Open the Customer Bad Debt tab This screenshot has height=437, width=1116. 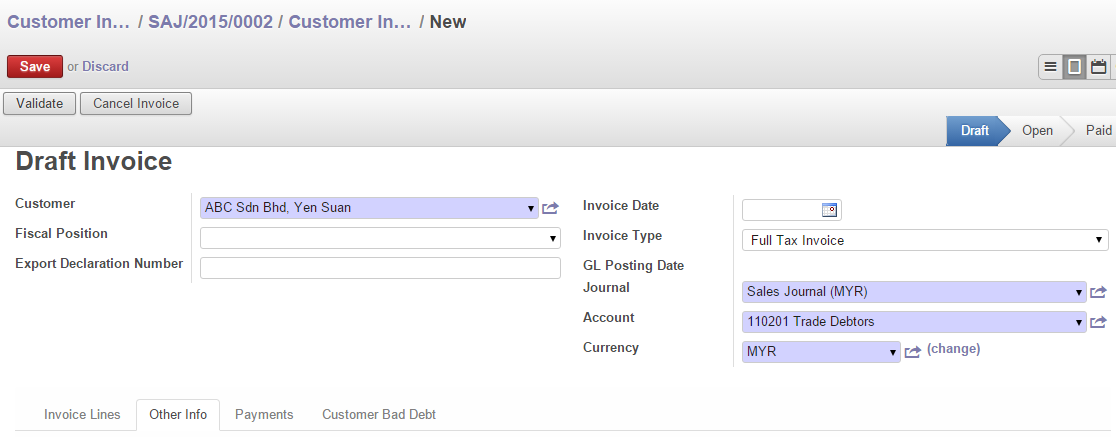(x=379, y=415)
